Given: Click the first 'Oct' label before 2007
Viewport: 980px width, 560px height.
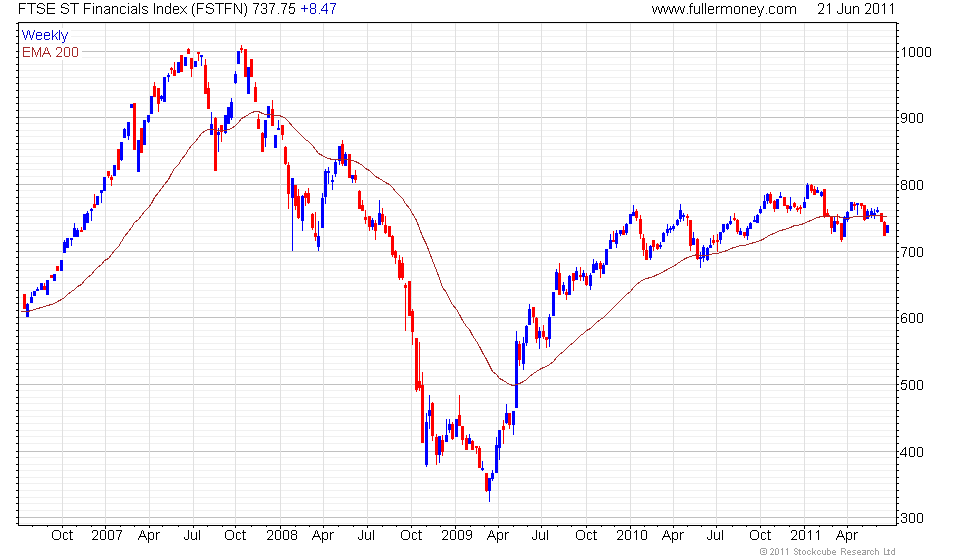Looking at the screenshot, I should pos(62,536).
